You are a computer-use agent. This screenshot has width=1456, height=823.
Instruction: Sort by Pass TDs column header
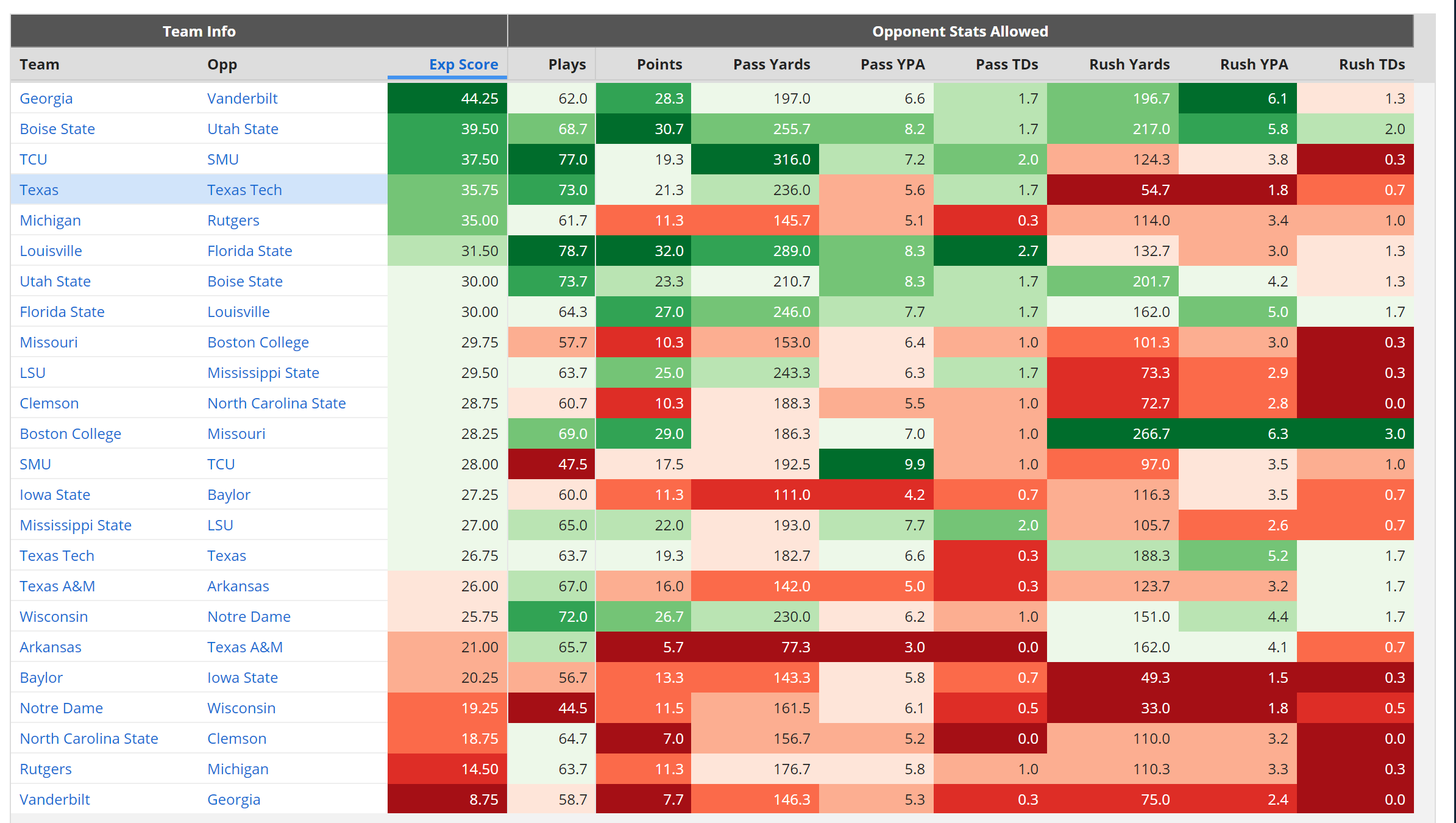[x=1007, y=64]
